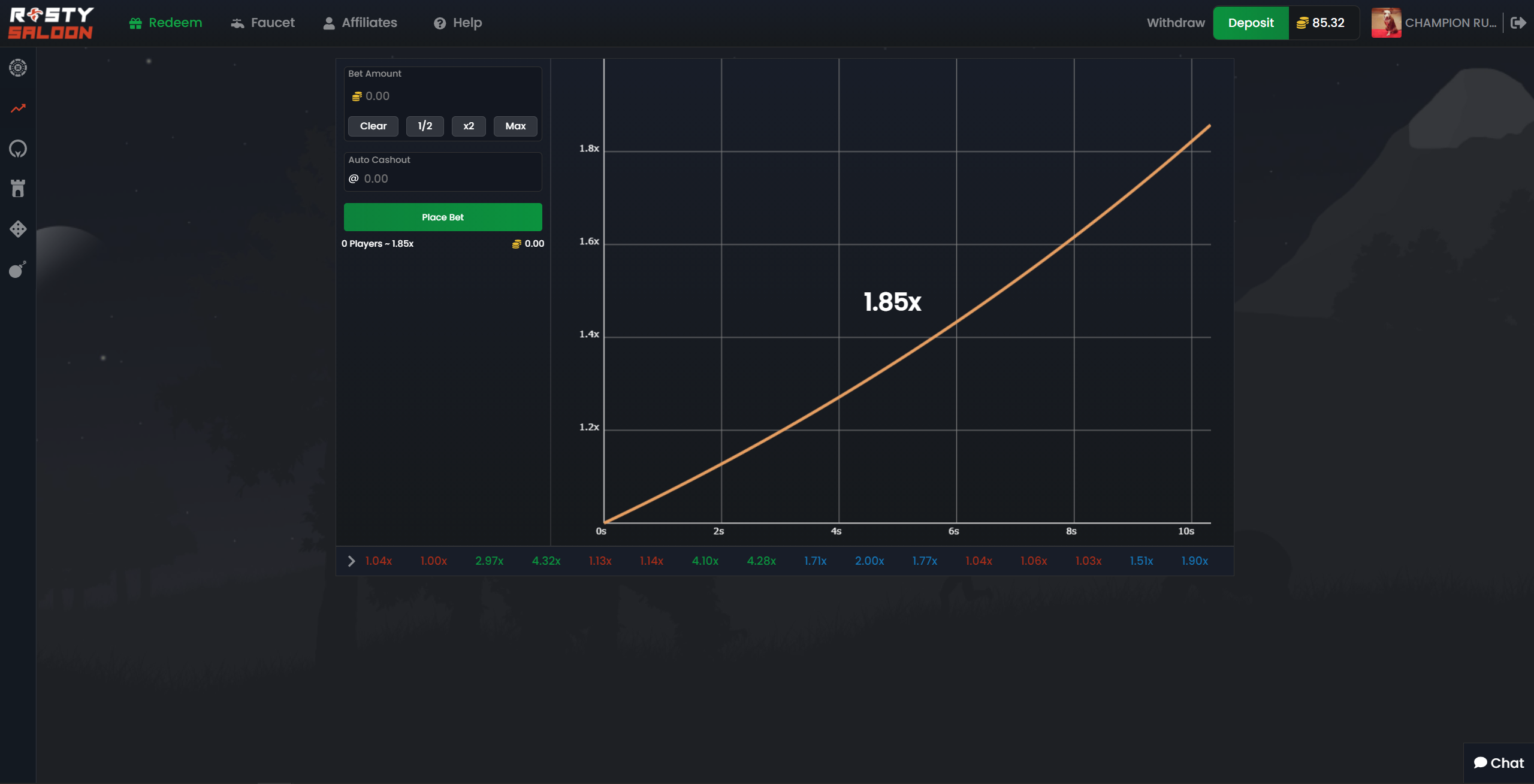Click the Faucet navigation icon
The width and height of the screenshot is (1534, 784).
point(237,22)
